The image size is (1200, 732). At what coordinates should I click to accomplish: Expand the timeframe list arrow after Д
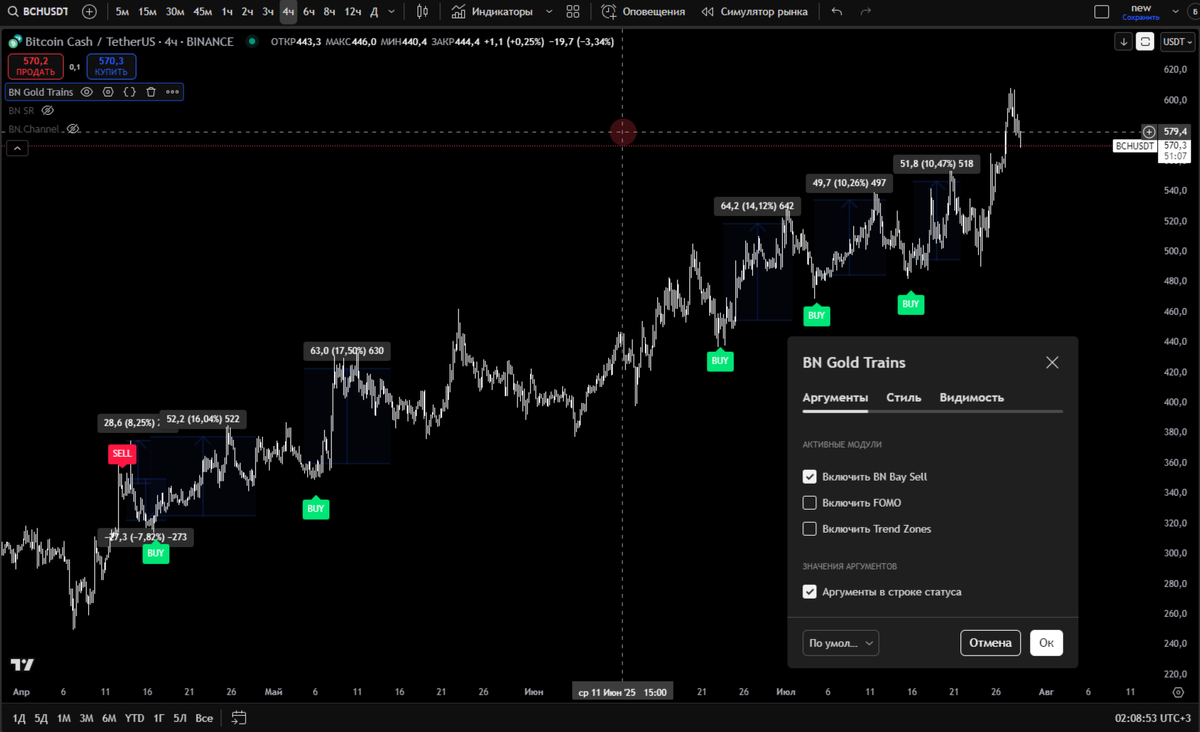click(x=393, y=12)
